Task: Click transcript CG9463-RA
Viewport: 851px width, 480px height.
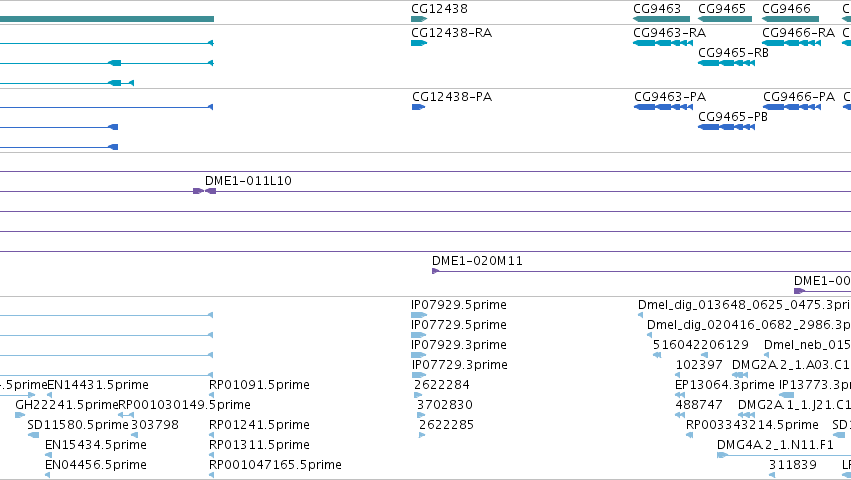Action: tap(663, 43)
